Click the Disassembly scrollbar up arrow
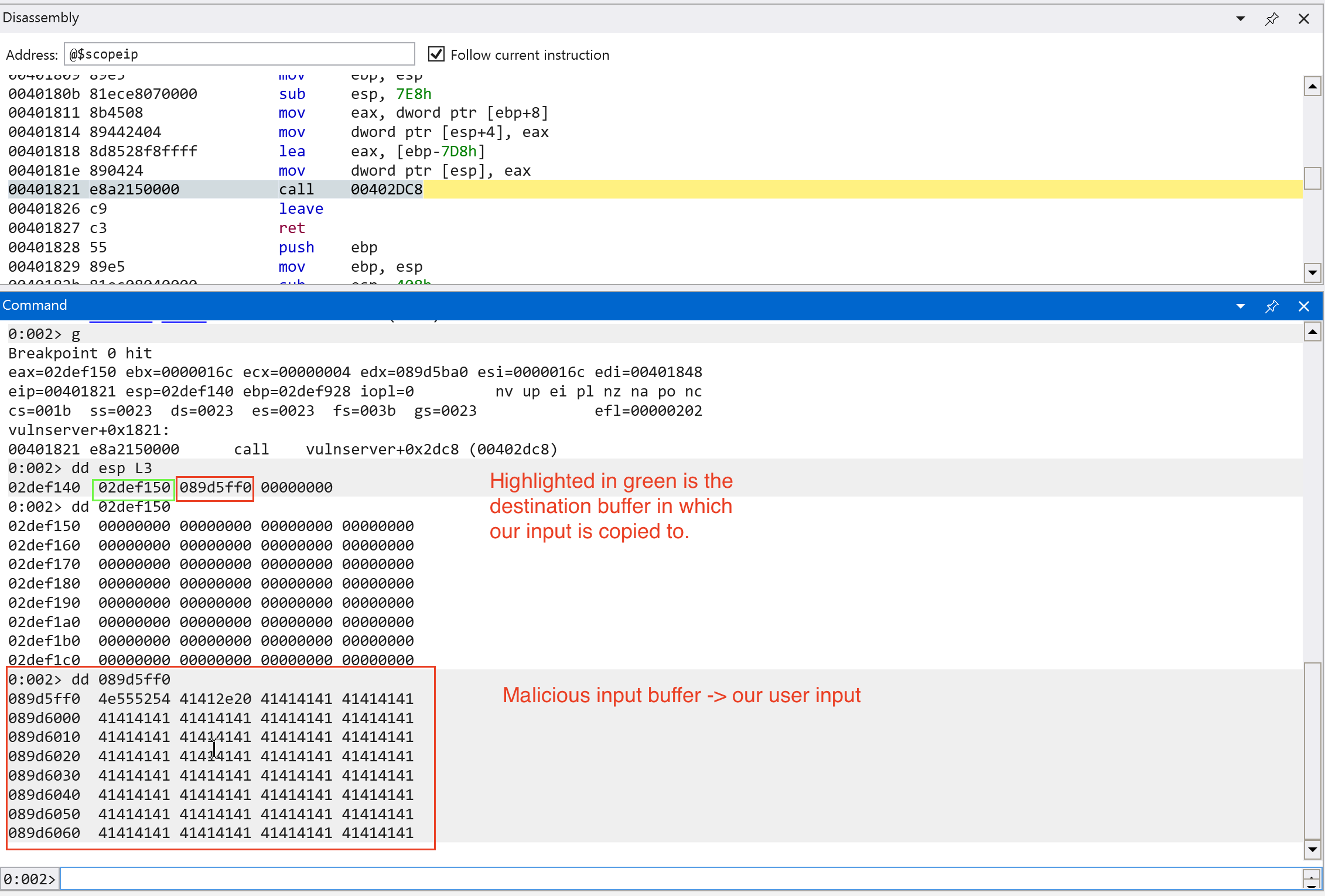This screenshot has height=896, width=1325. coord(1313,86)
